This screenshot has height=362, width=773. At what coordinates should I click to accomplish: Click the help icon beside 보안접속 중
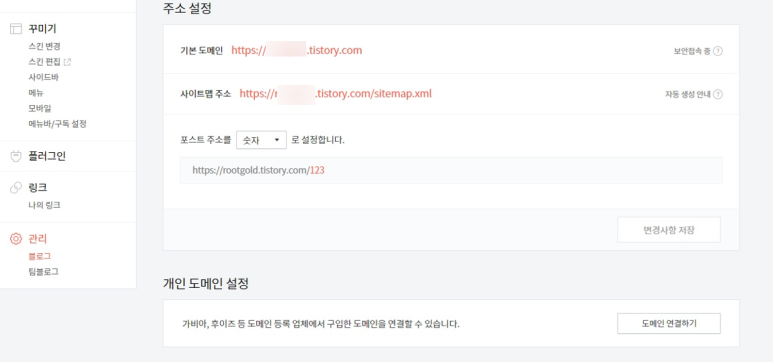click(x=718, y=51)
